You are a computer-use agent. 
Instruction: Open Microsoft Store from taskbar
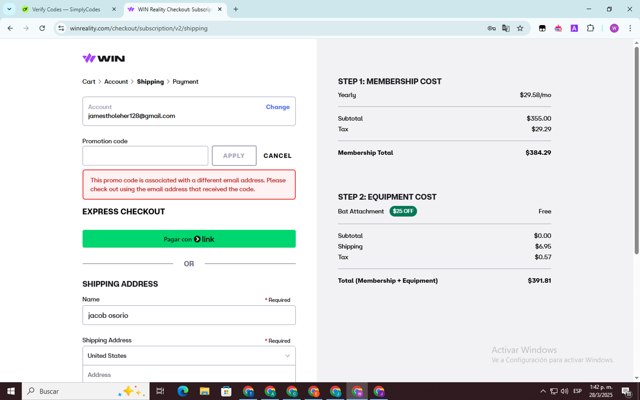pos(226,391)
